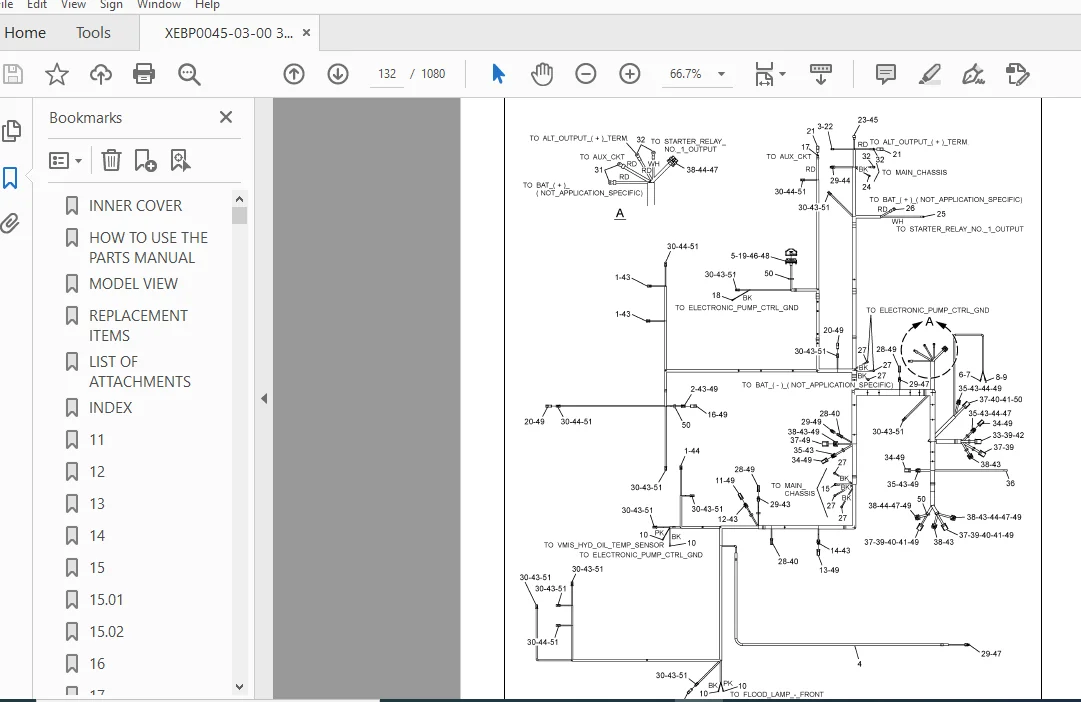Switch to the Home tab
Viewport: 1081px width, 702px height.
point(25,32)
